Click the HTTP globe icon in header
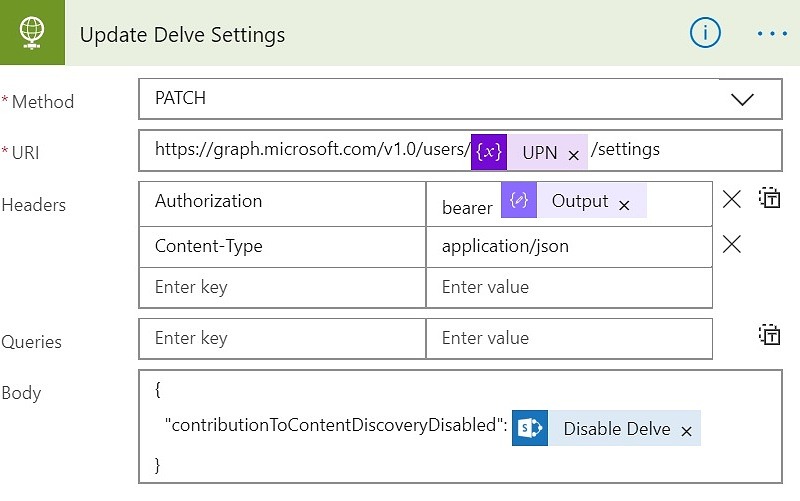The image size is (800, 501). coord(32,33)
